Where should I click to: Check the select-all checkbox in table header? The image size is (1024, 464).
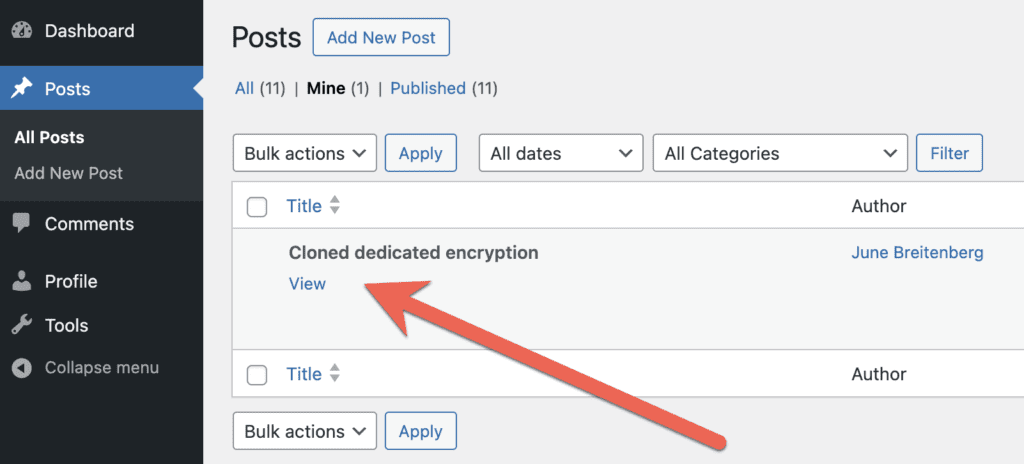pyautogui.click(x=257, y=207)
